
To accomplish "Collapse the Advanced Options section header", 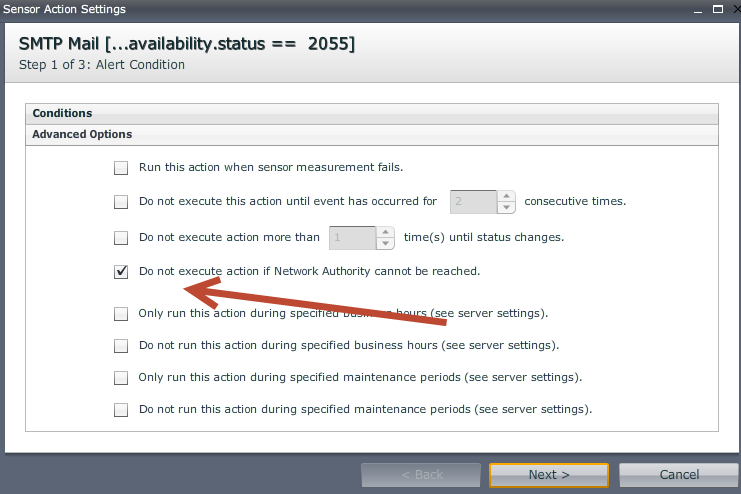I will pos(371,134).
